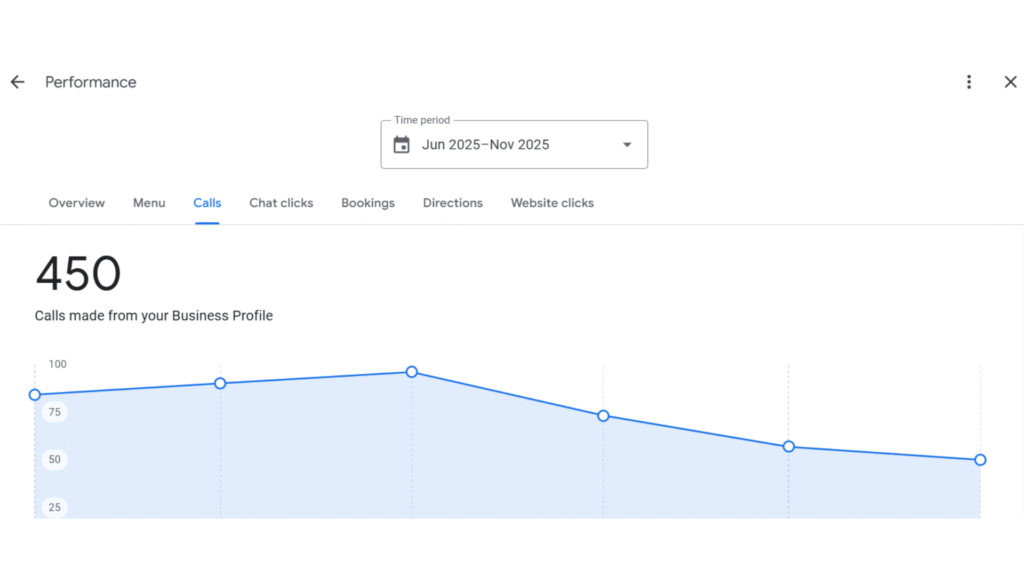1024x576 pixels.
Task: Click the highest peak data point
Action: coord(411,372)
